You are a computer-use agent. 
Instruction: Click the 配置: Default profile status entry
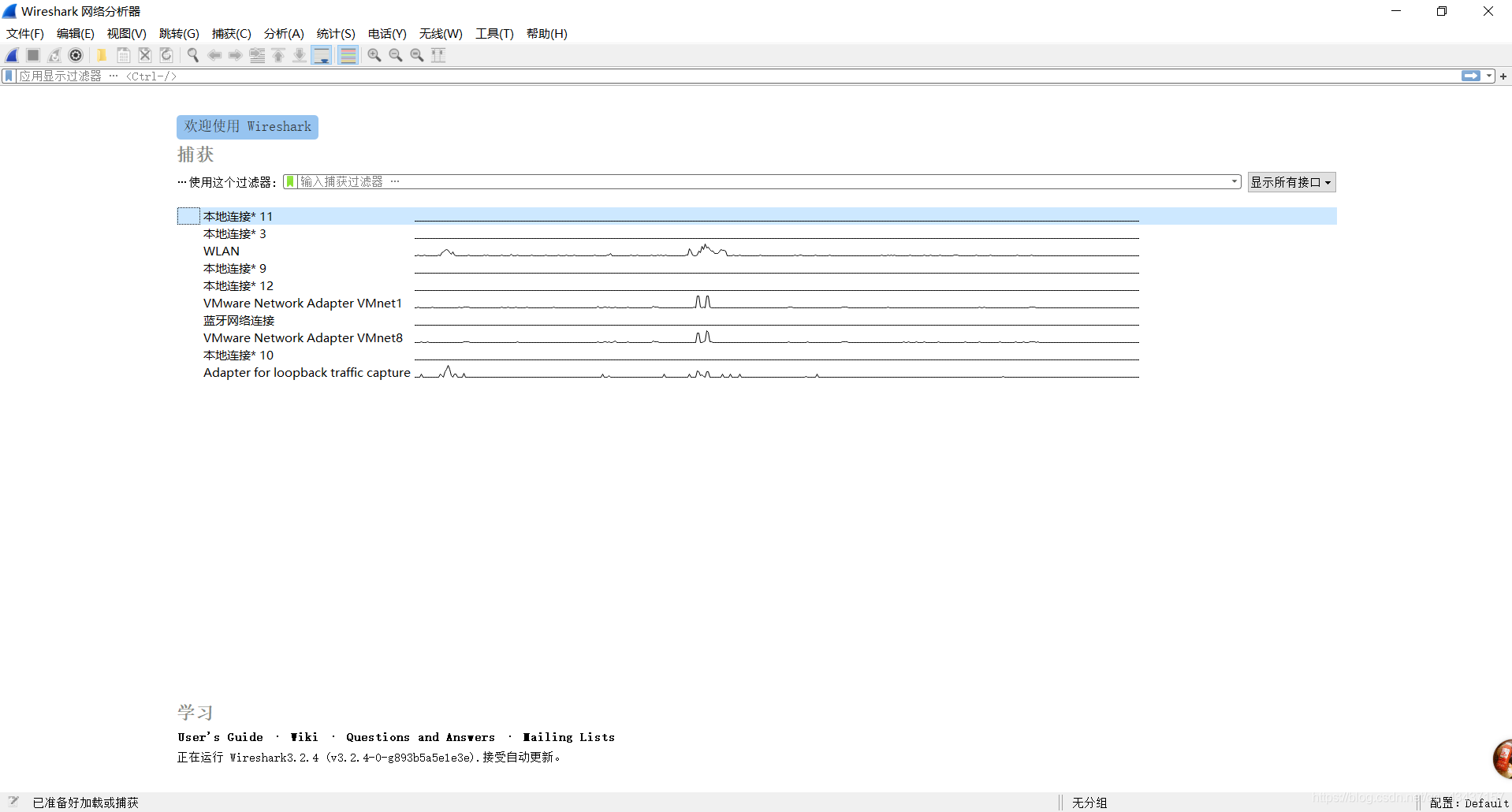[x=1469, y=803]
